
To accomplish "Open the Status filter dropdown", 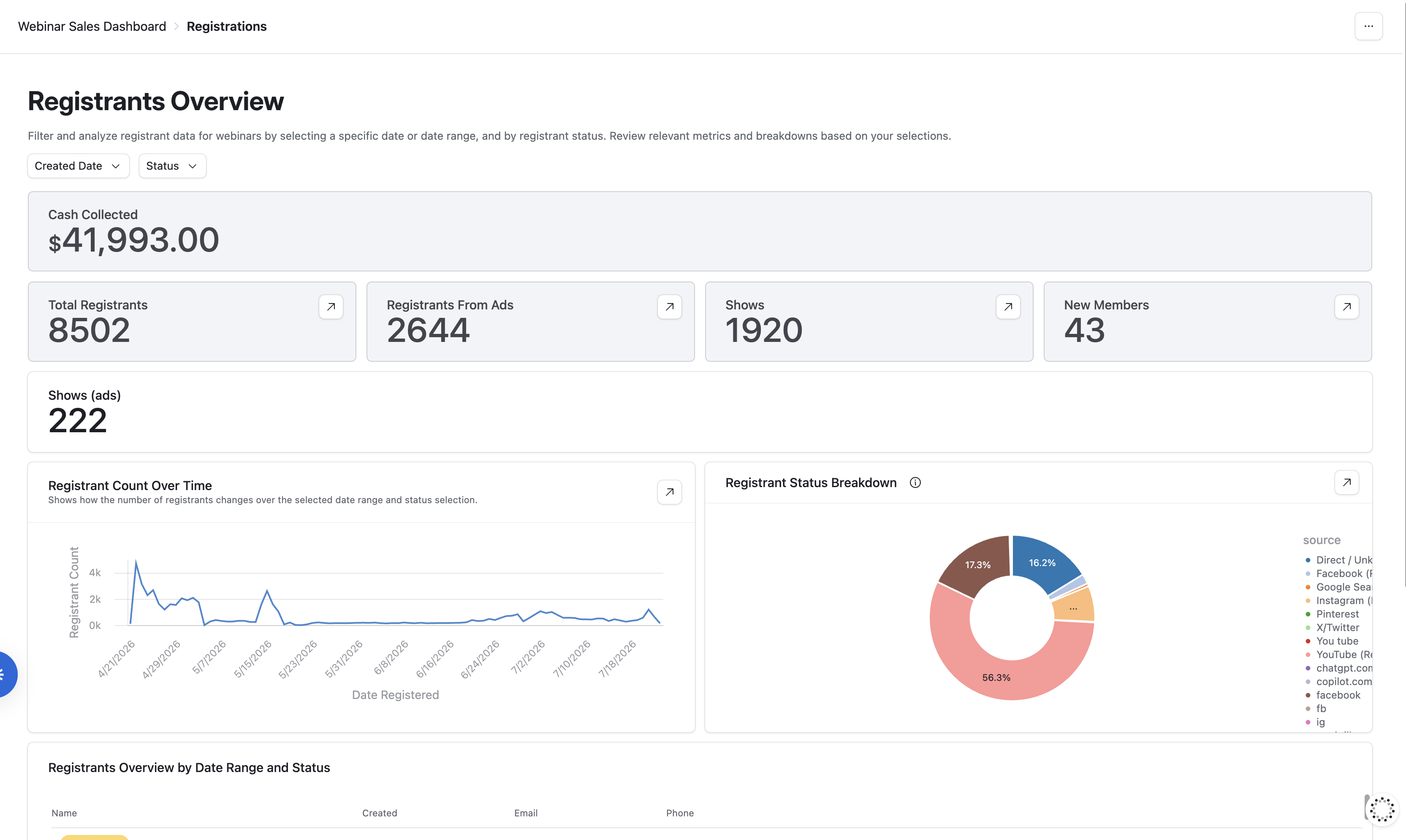I will point(172,166).
